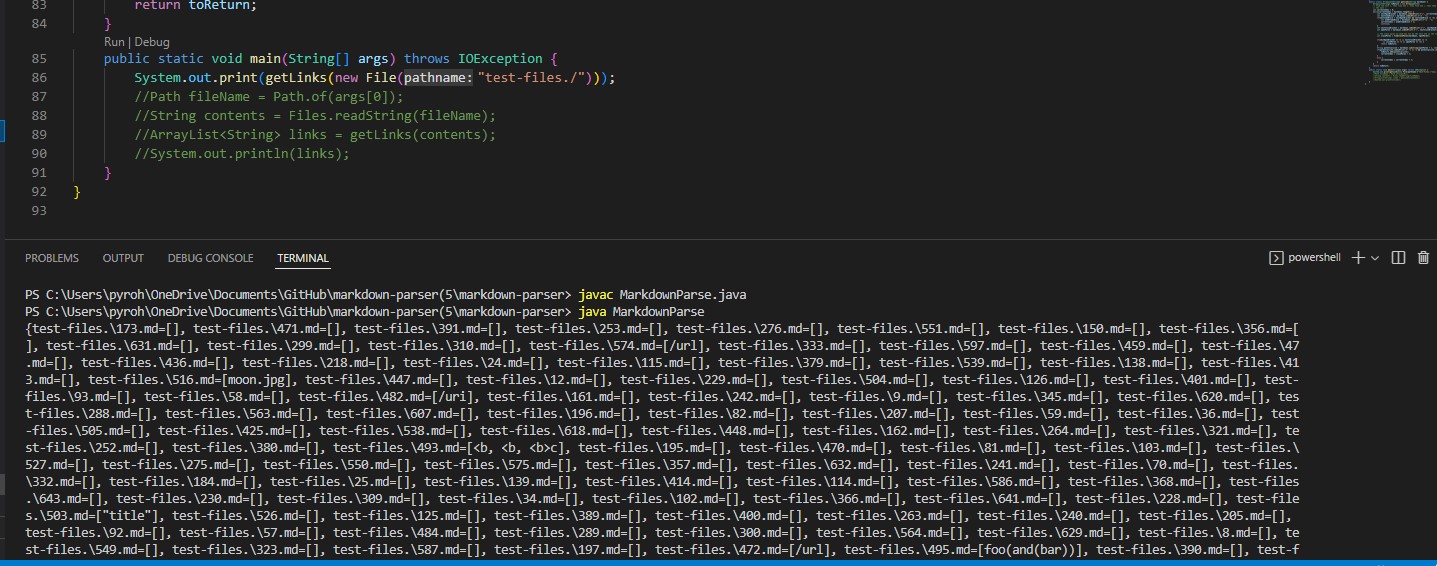Image resolution: width=1437 pixels, height=566 pixels.
Task: Kill the terminal using the trash icon
Action: pyautogui.click(x=1424, y=258)
